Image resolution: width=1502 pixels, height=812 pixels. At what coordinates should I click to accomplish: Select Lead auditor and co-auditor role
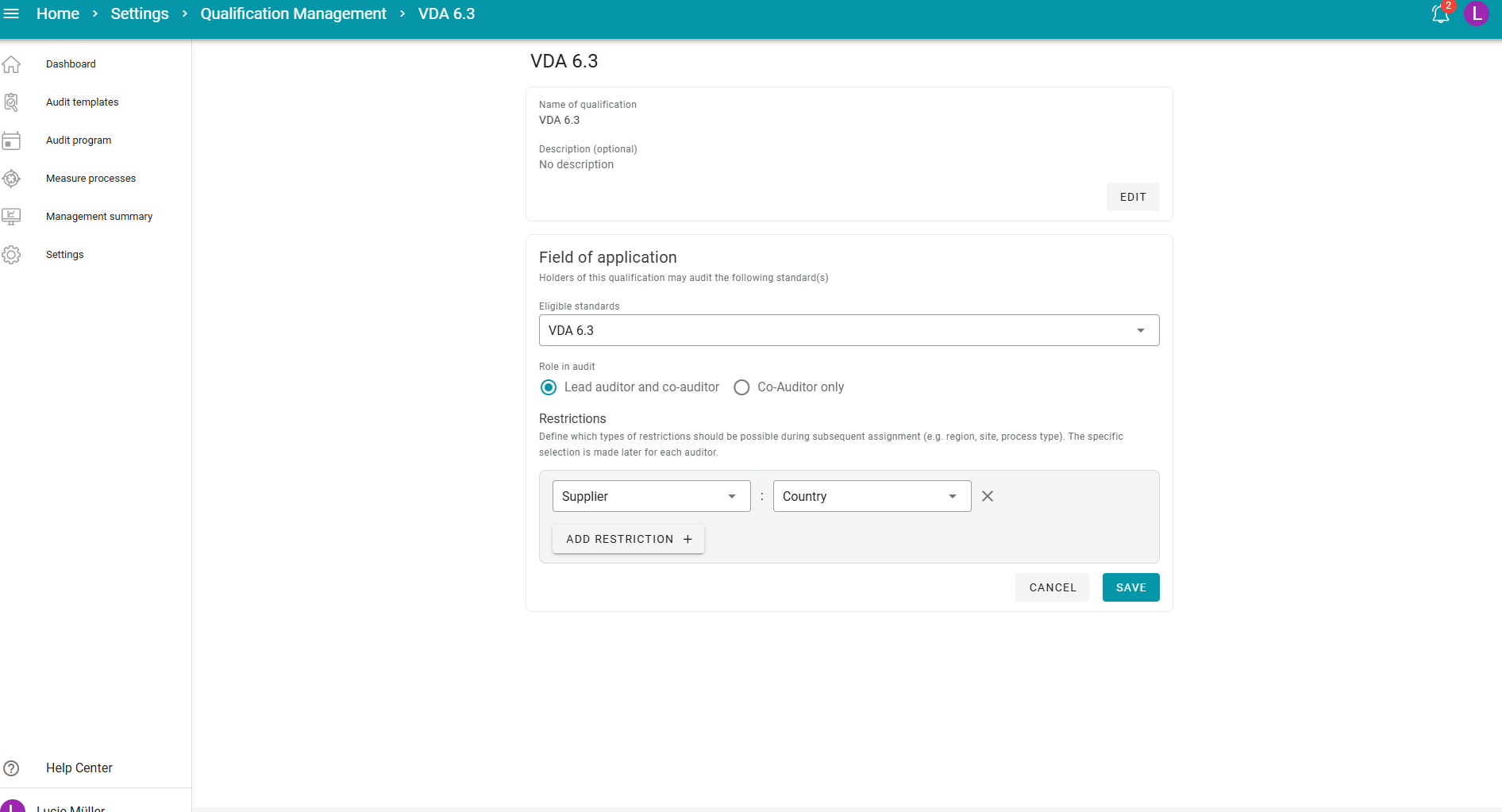[549, 387]
